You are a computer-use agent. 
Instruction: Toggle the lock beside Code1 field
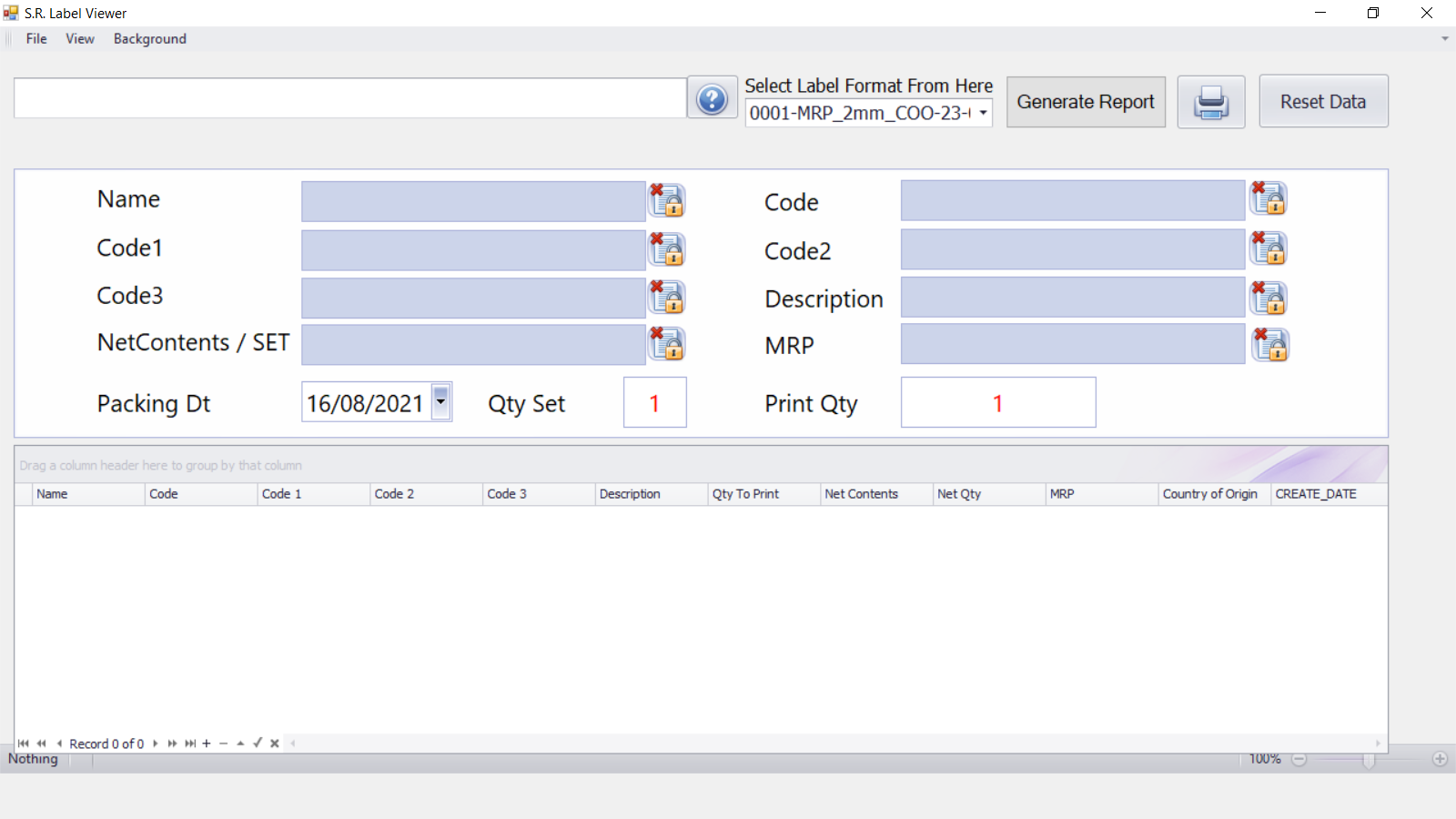[666, 249]
